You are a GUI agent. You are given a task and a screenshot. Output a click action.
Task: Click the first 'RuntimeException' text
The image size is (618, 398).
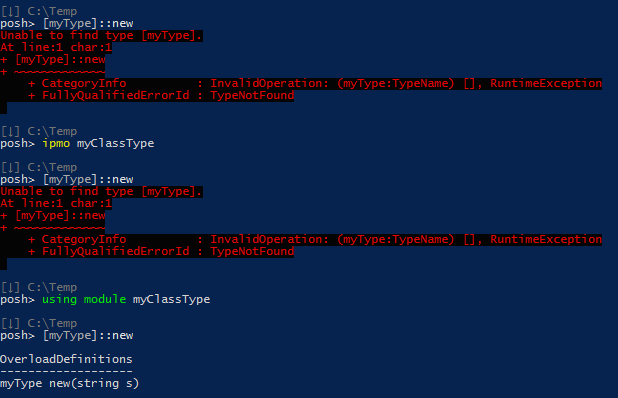click(546, 84)
